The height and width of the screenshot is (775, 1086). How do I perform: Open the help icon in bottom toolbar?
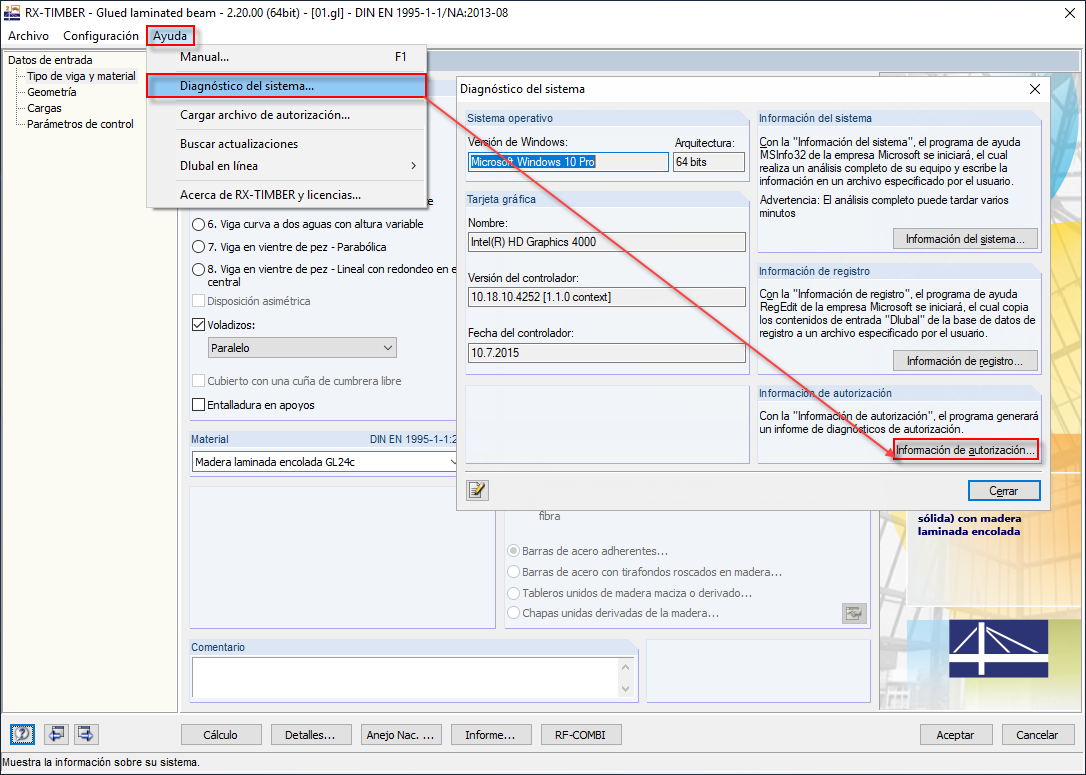coord(22,733)
